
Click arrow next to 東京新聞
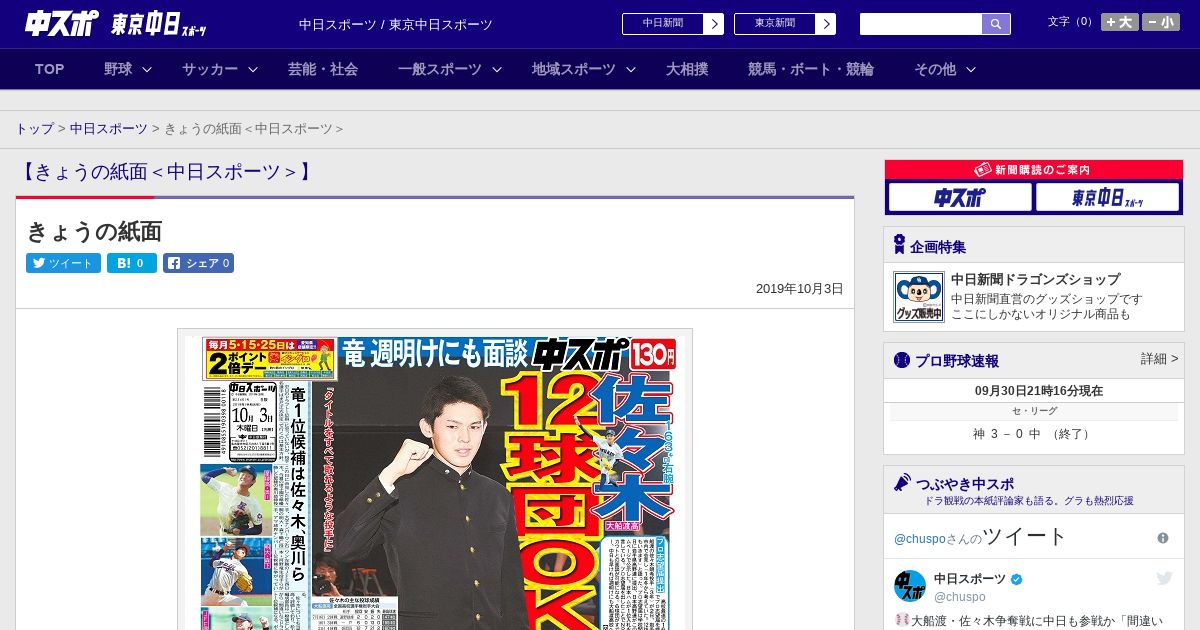(826, 24)
